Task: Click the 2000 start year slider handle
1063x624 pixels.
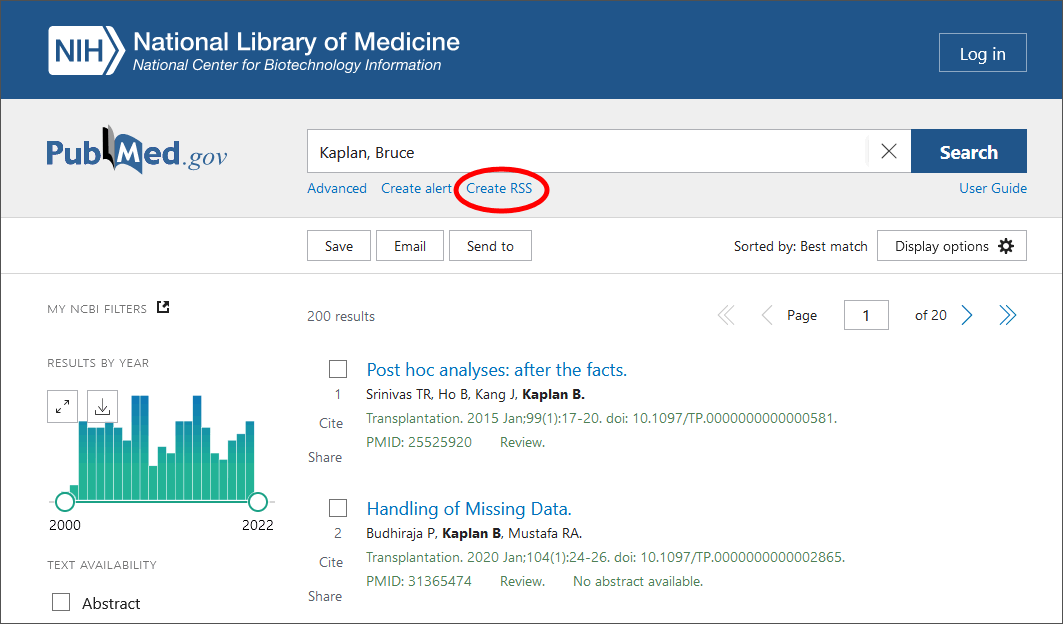Action: coord(64,502)
